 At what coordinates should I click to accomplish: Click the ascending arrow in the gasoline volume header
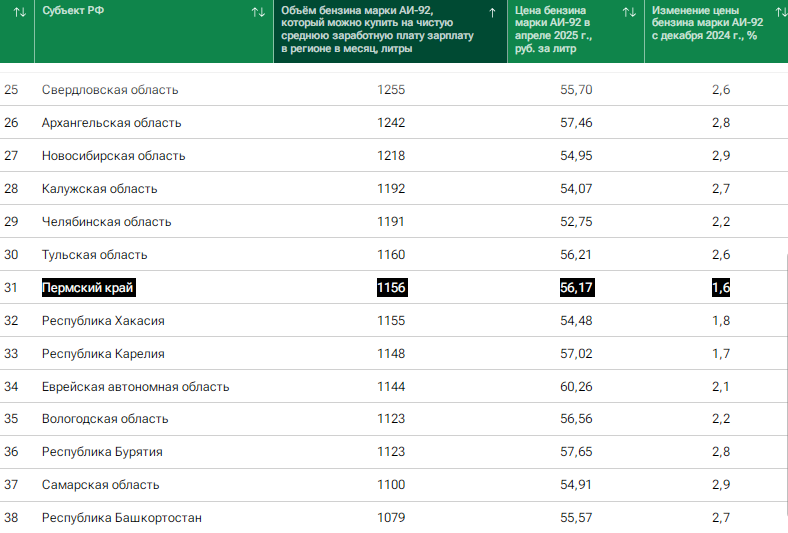point(492,12)
